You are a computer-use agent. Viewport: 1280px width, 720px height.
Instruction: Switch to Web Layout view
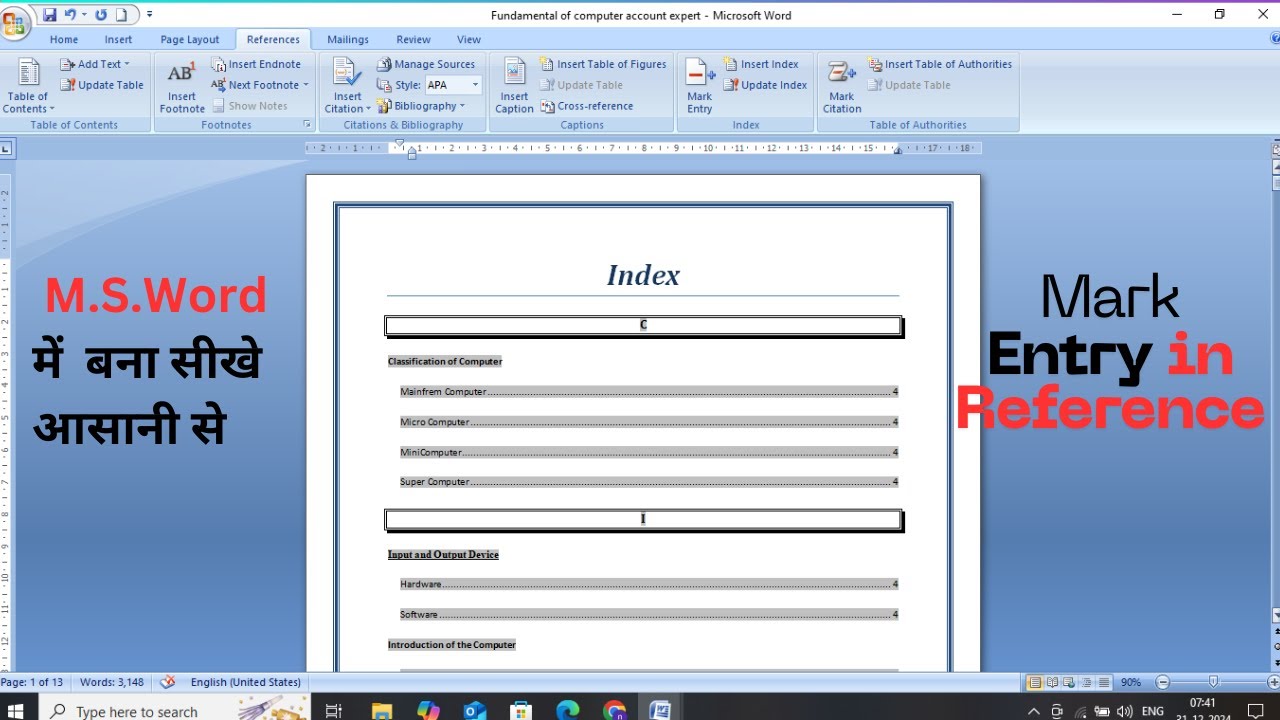[x=1068, y=682]
